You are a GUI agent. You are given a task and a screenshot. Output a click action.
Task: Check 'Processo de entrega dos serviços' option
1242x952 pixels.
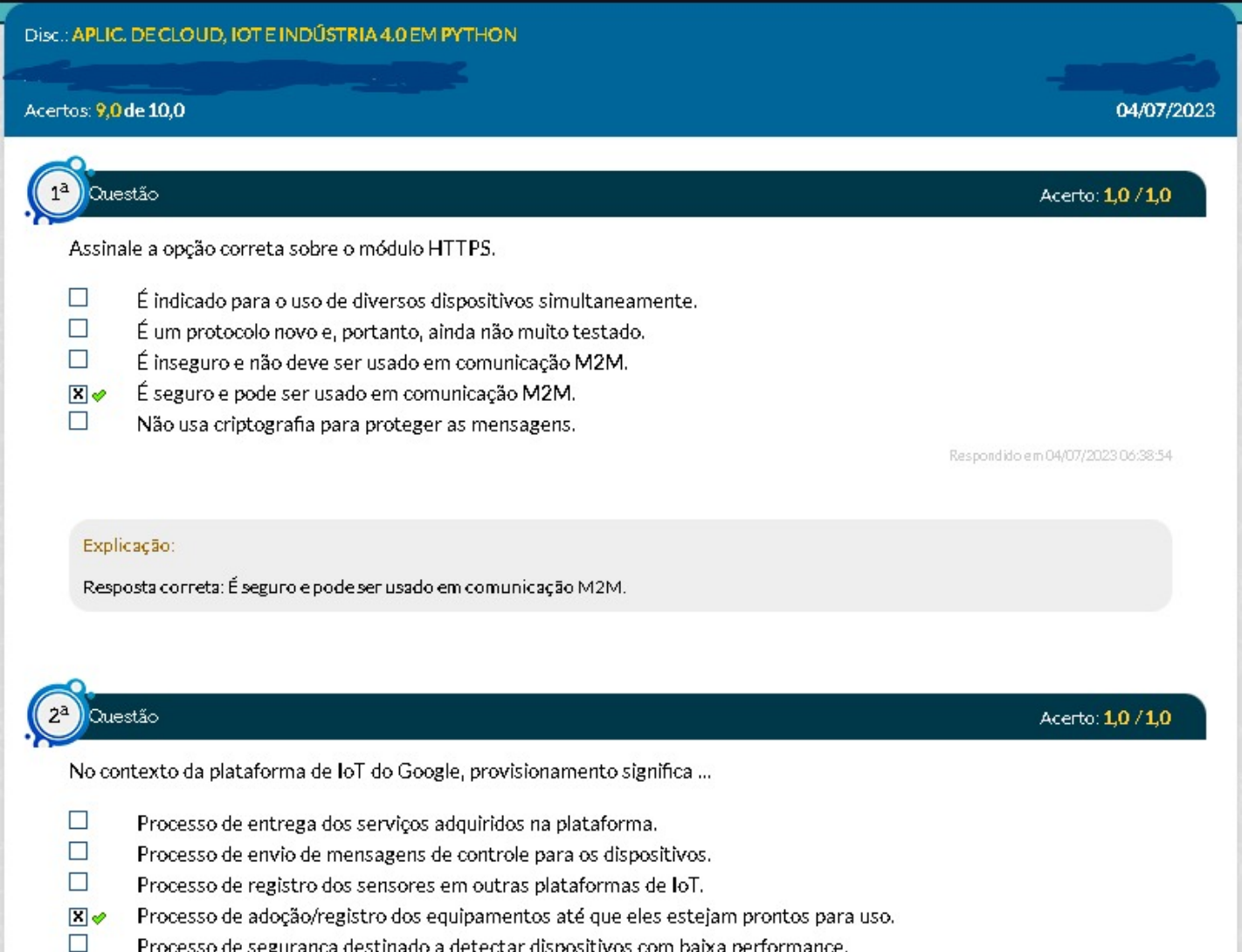pos(79,820)
